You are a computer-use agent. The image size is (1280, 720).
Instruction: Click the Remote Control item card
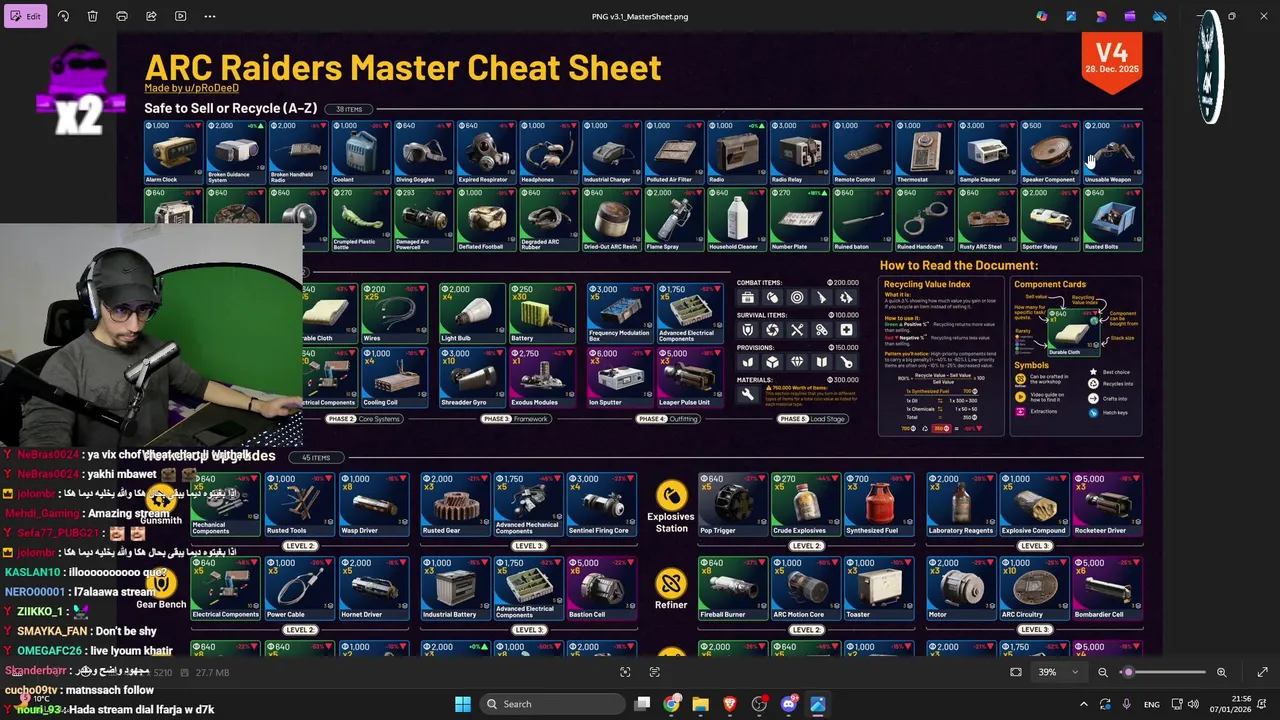861,153
